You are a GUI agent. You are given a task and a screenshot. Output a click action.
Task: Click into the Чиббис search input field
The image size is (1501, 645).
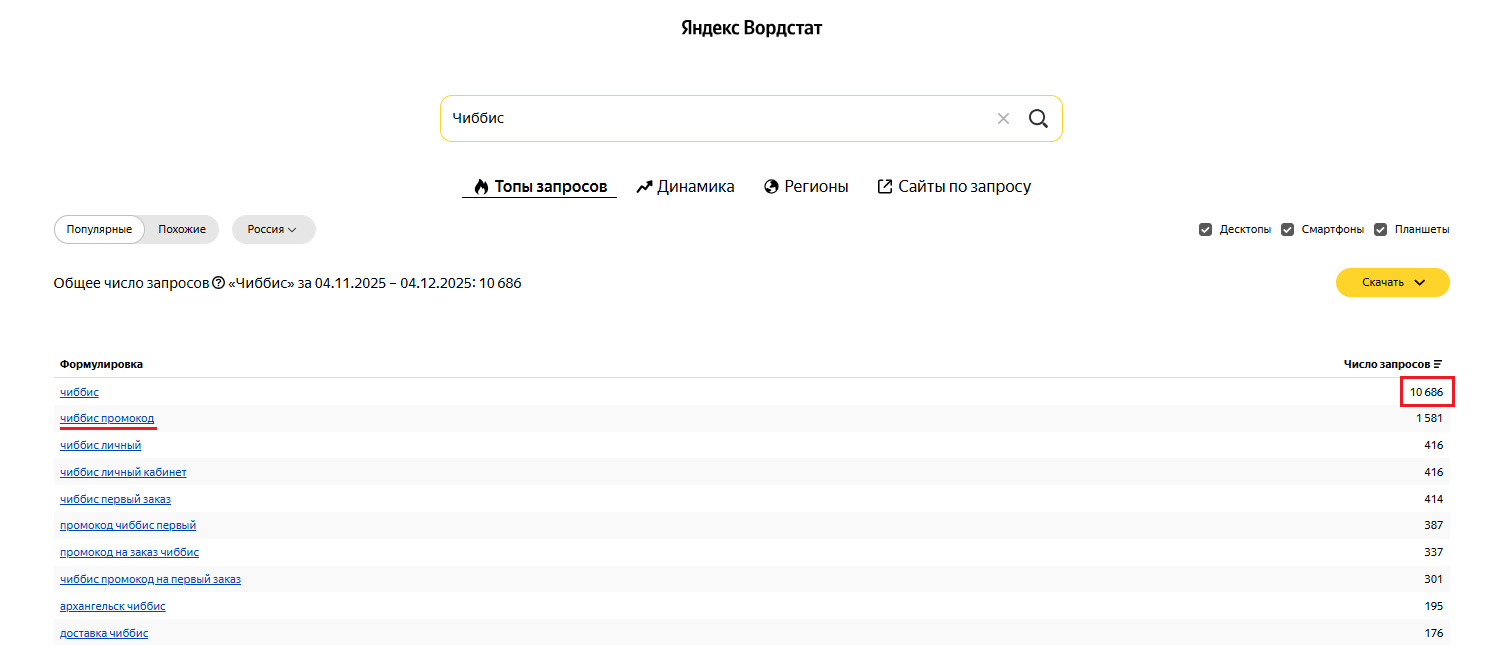pos(715,119)
